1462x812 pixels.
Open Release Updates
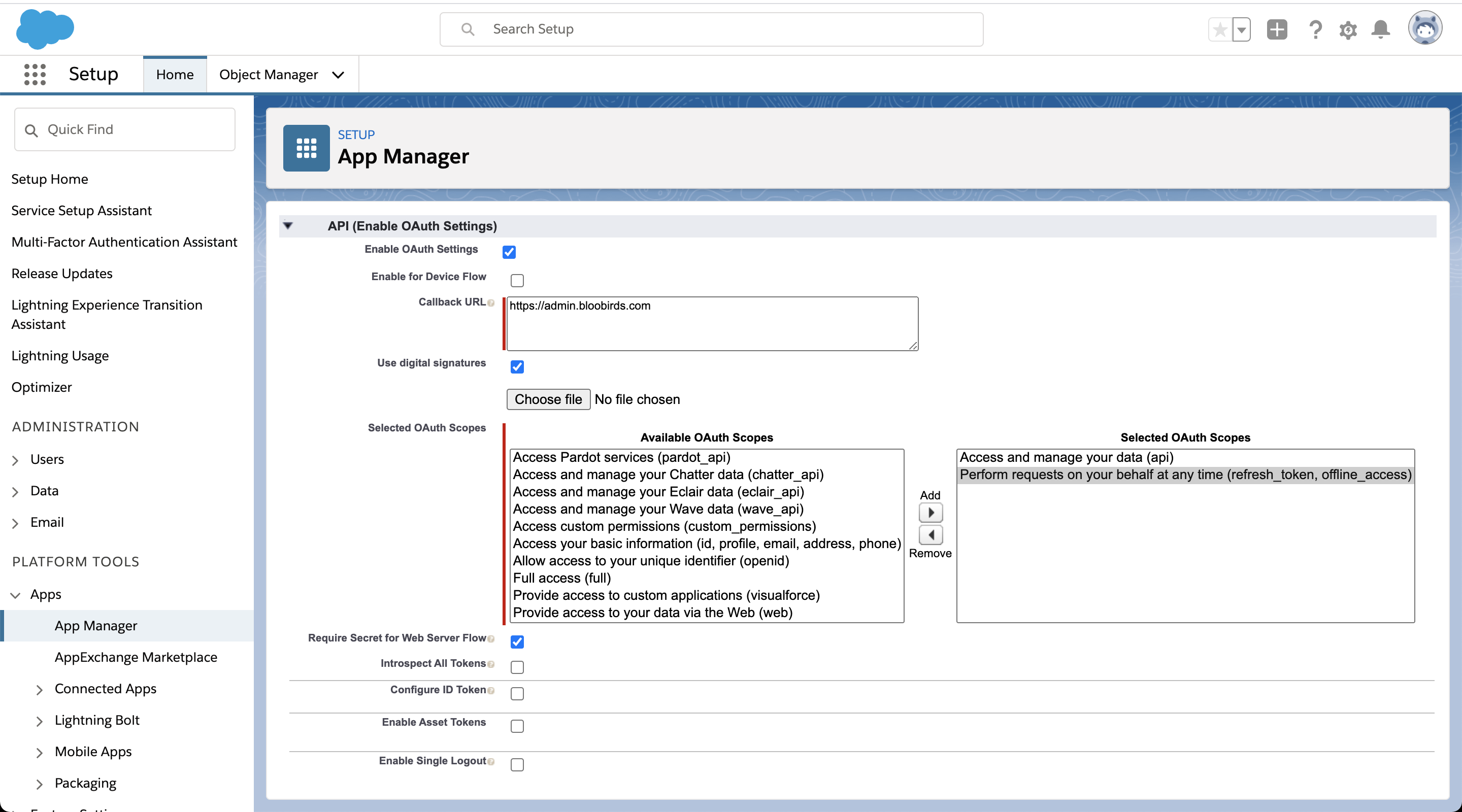click(x=62, y=273)
